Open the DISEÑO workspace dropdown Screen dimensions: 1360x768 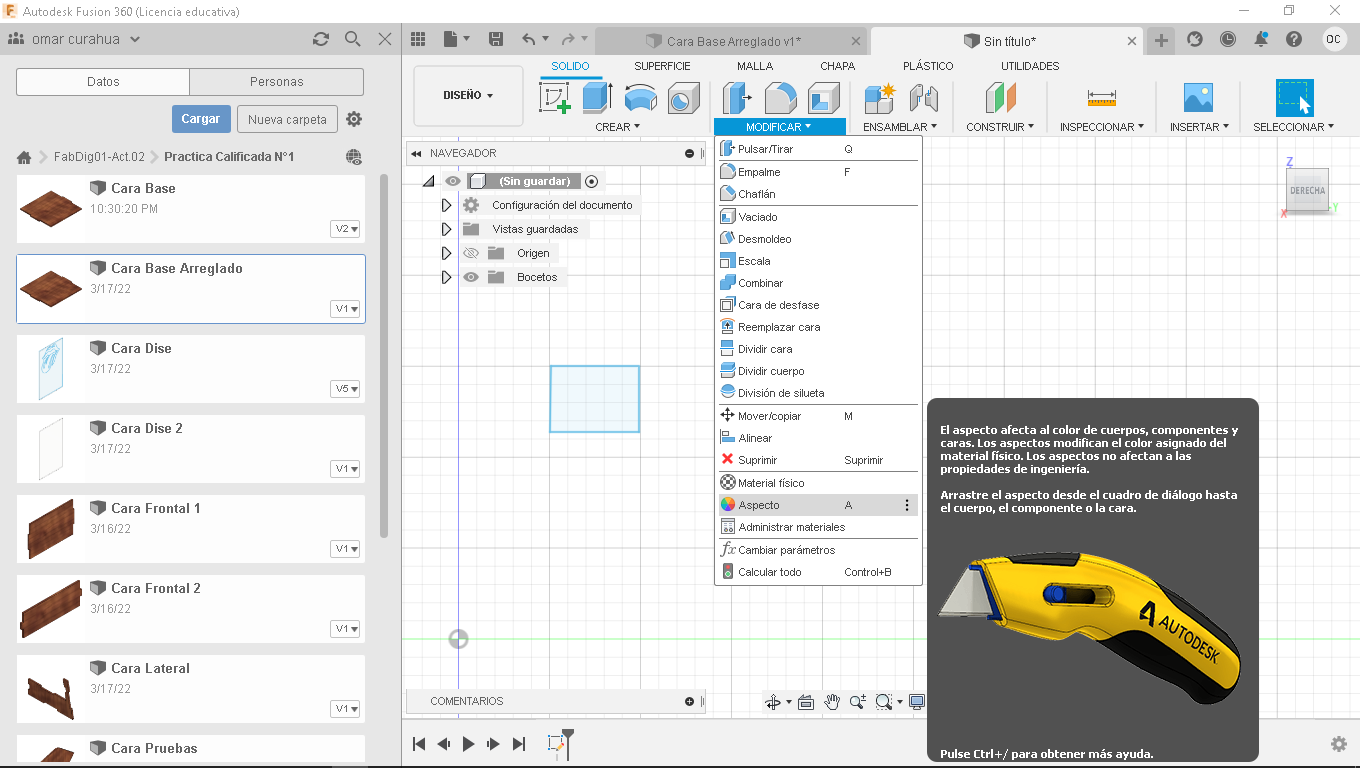click(468, 96)
